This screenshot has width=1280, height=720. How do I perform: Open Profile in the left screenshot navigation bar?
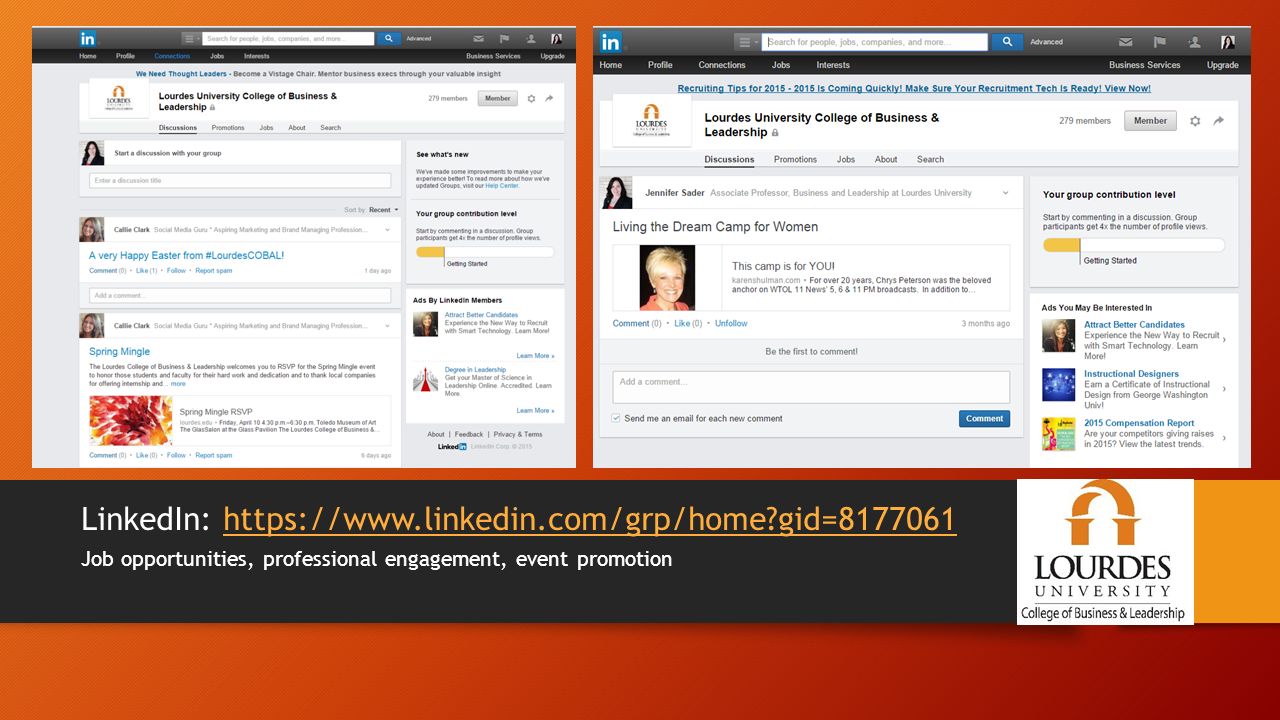pos(125,56)
